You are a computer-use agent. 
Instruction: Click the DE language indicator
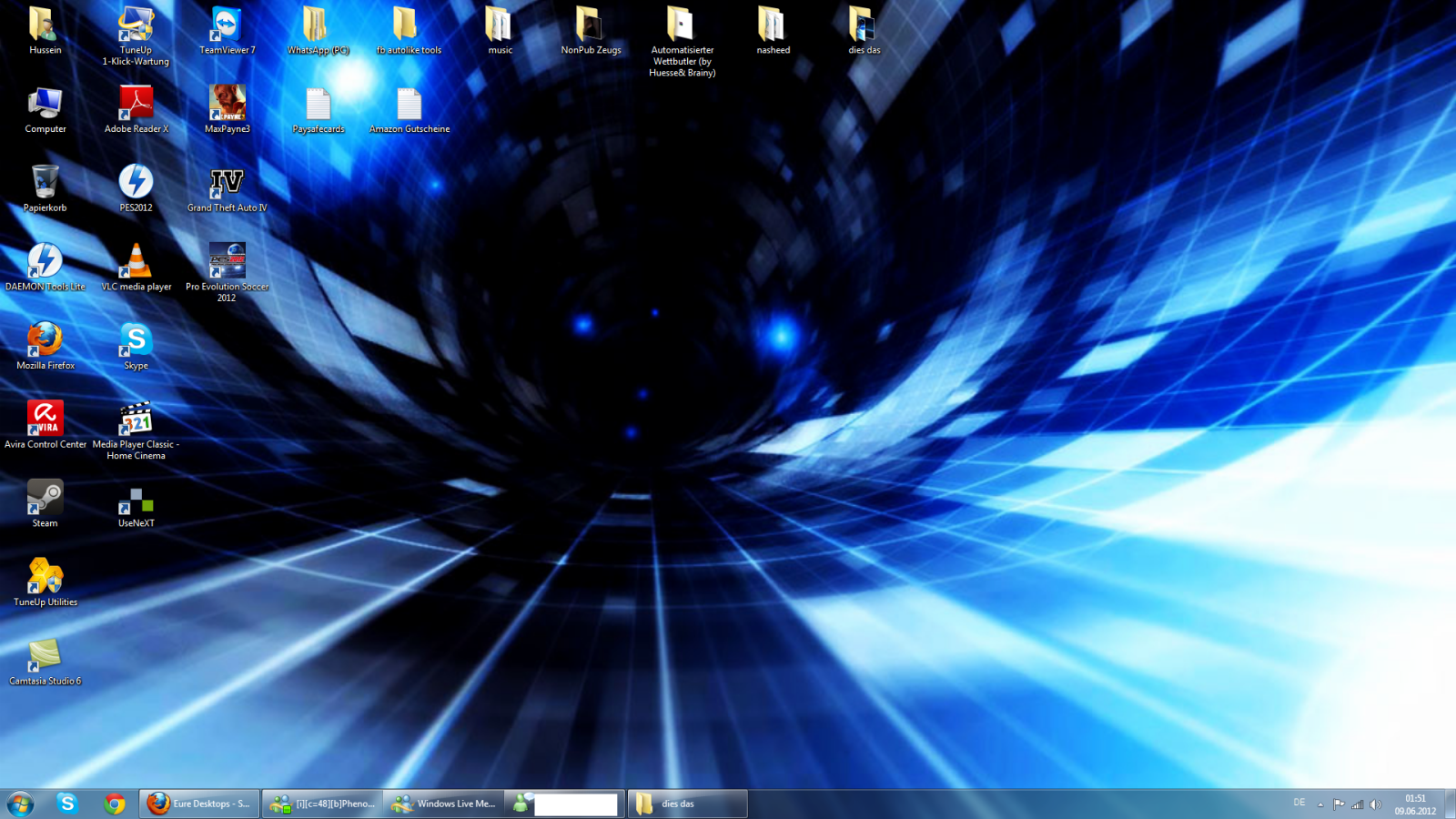coord(1299,803)
